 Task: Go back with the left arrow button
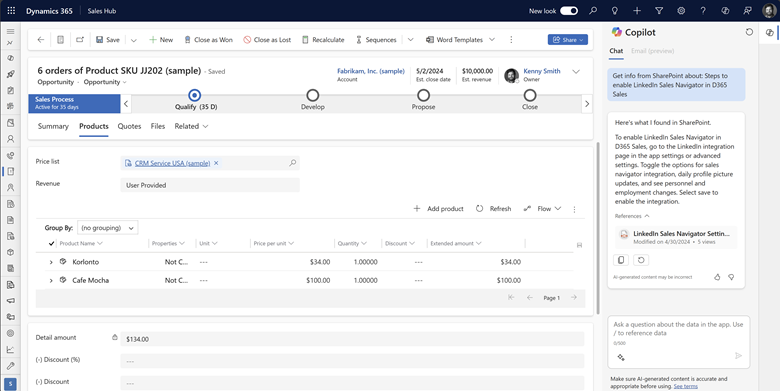[41, 40]
